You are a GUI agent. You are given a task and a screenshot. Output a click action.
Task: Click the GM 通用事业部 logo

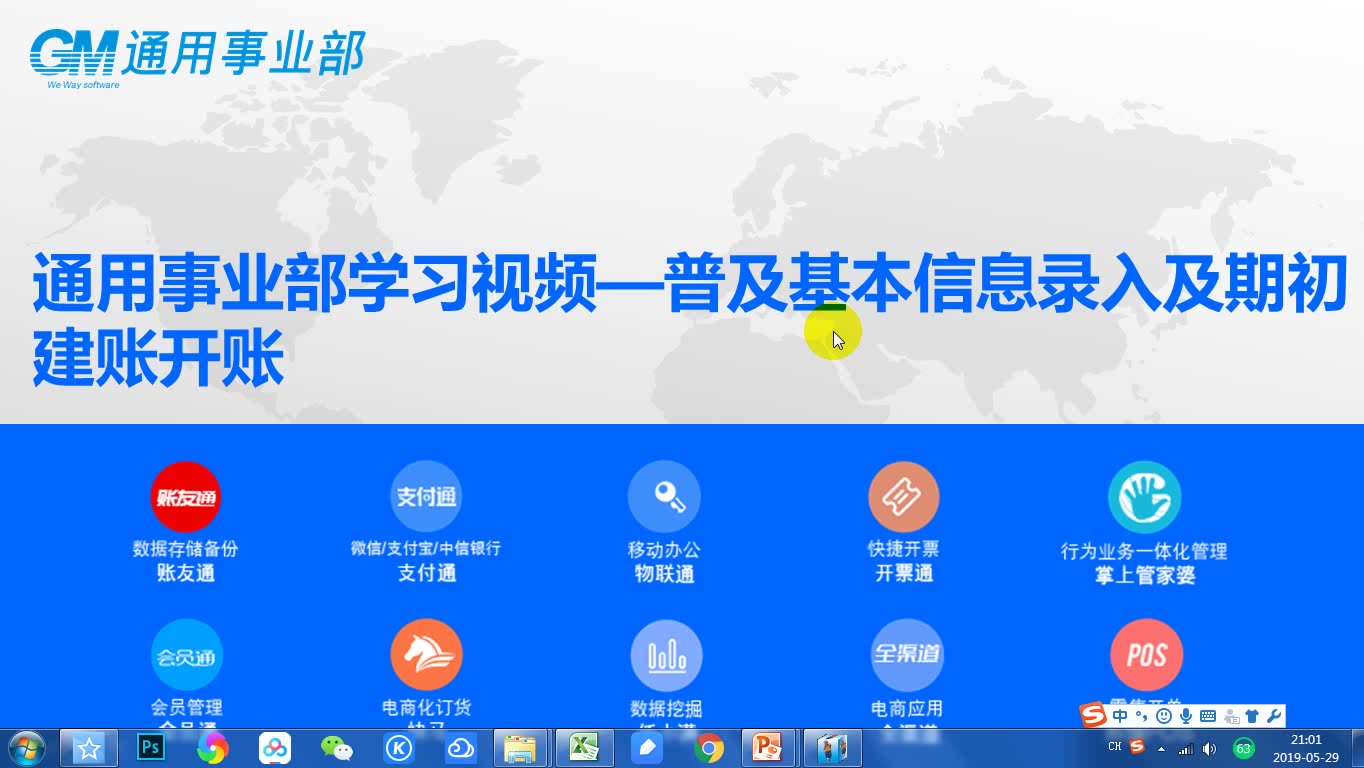(197, 56)
